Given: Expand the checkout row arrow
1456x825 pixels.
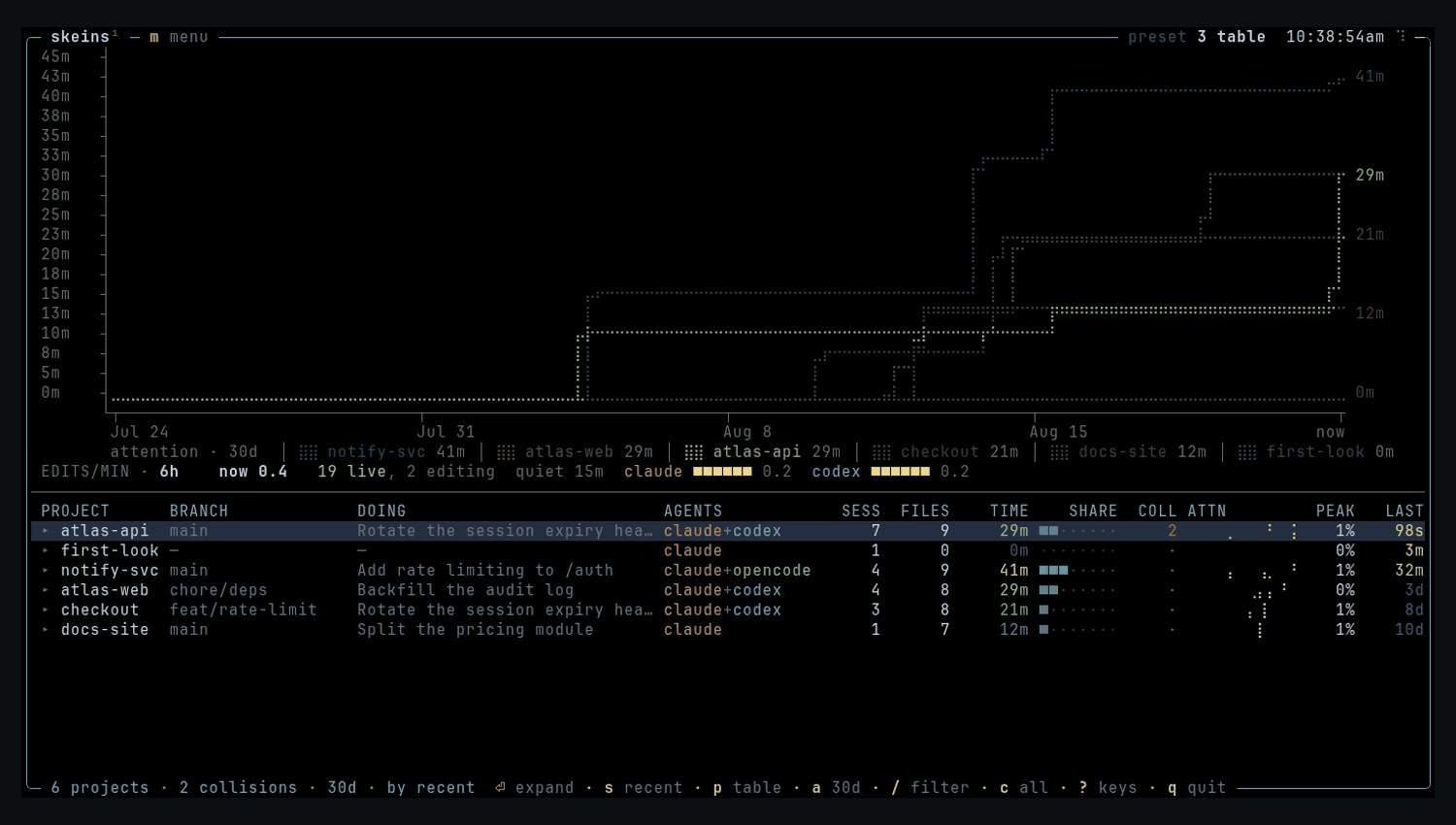Looking at the screenshot, I should [46, 610].
